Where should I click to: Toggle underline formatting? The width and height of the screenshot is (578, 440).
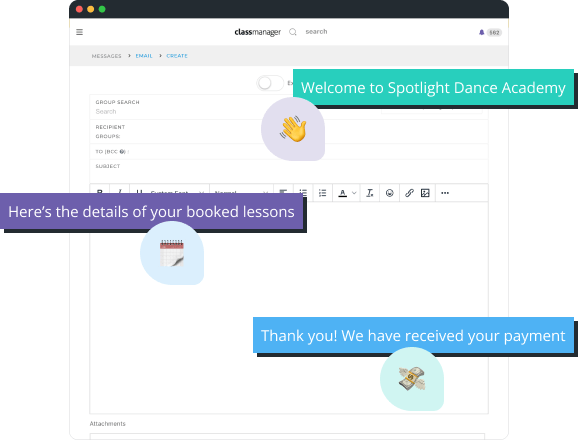coord(139,192)
